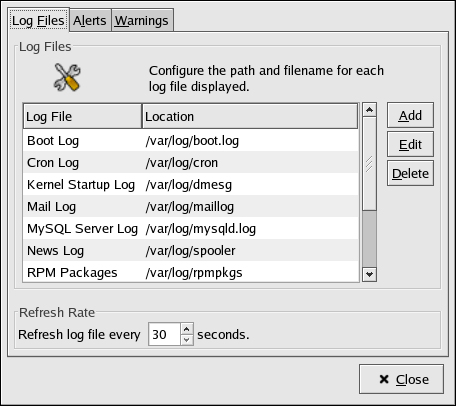This screenshot has width=456, height=406.
Task: Open the Warnings tab
Action: click(x=142, y=21)
